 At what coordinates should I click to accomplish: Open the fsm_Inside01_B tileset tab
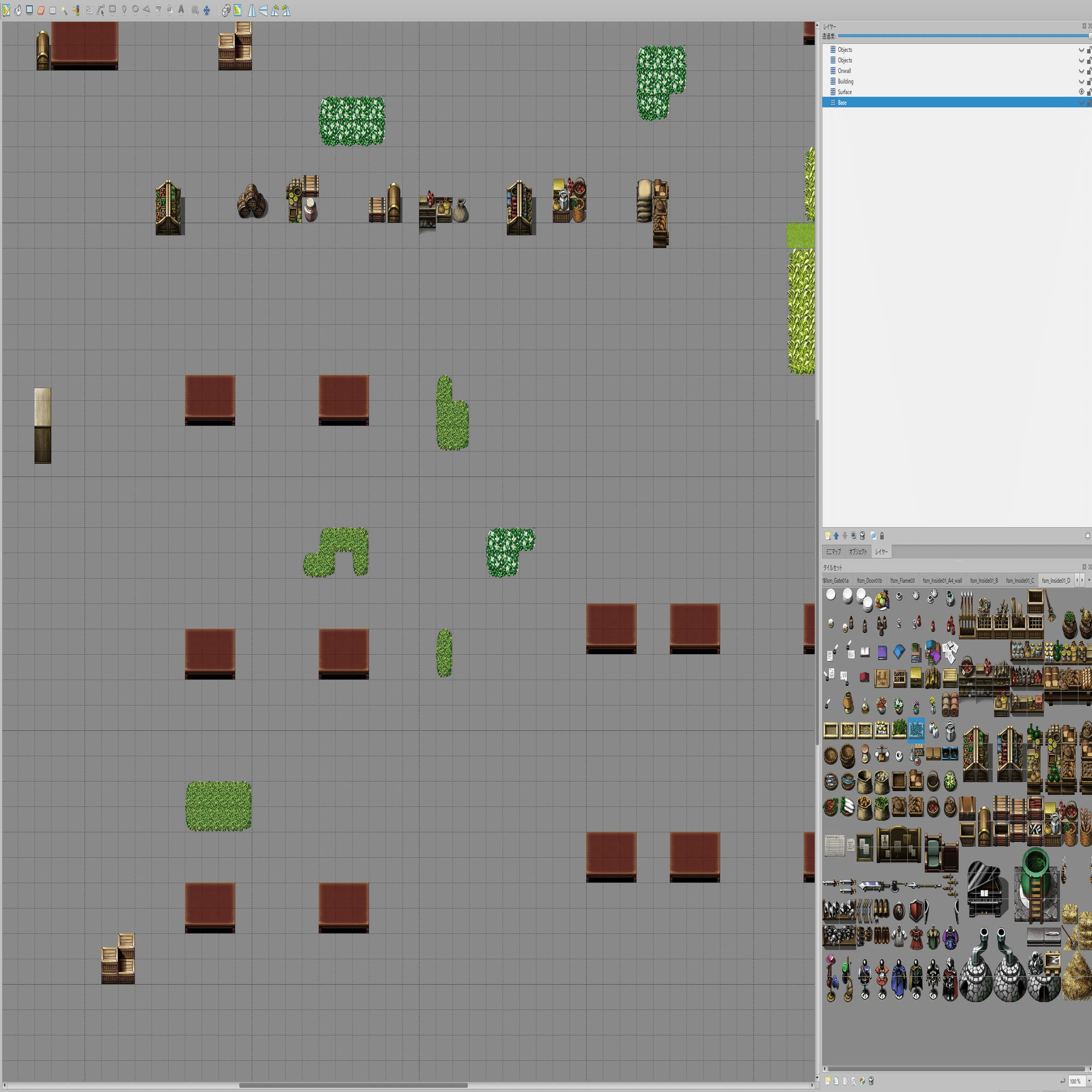[x=983, y=580]
